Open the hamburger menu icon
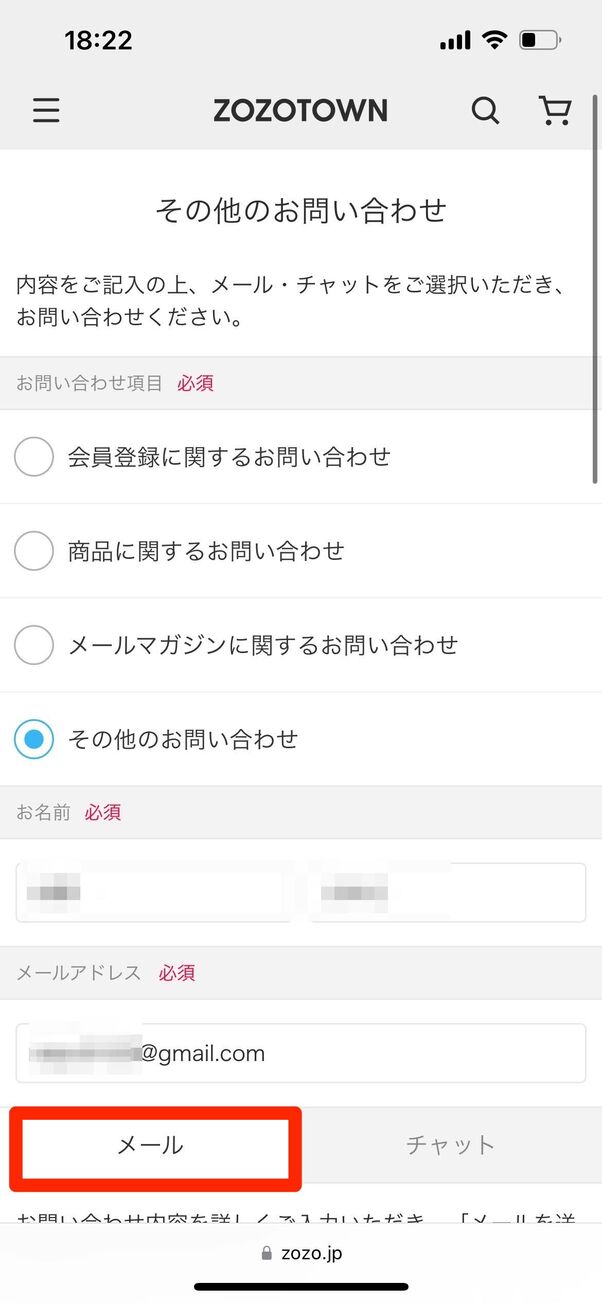 click(46, 110)
